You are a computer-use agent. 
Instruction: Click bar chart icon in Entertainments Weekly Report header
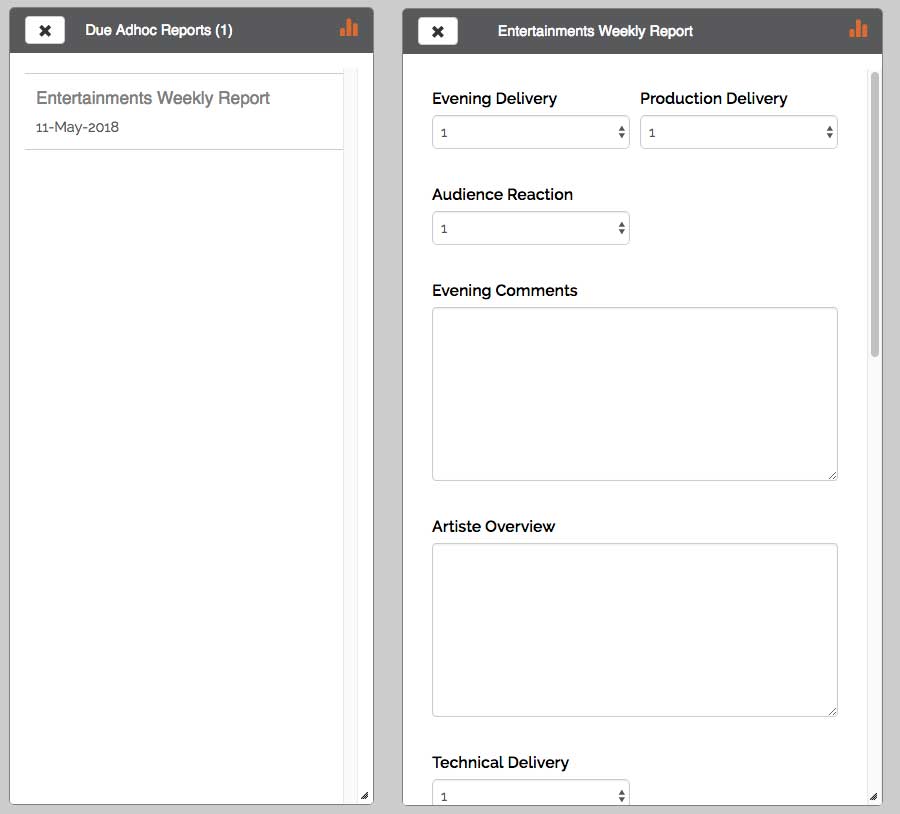(858, 28)
